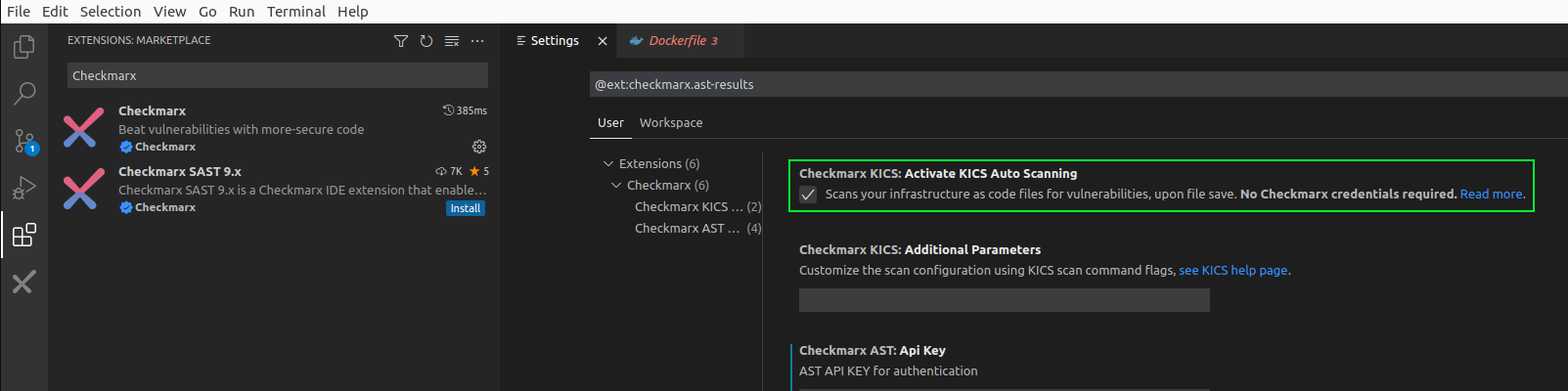Click the extensions search box with Checkmarx
The image size is (1568, 391).
[278, 75]
